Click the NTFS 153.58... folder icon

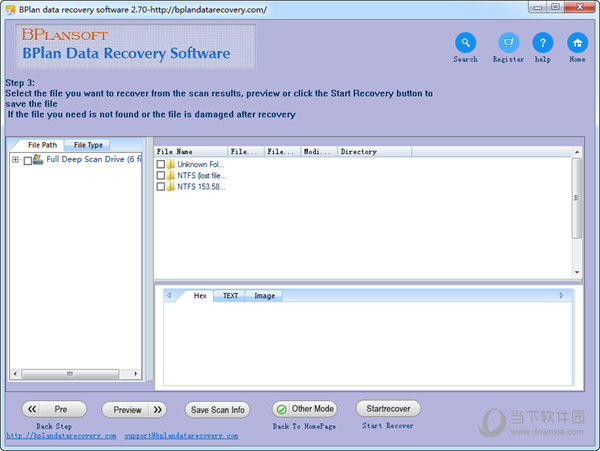(171, 187)
